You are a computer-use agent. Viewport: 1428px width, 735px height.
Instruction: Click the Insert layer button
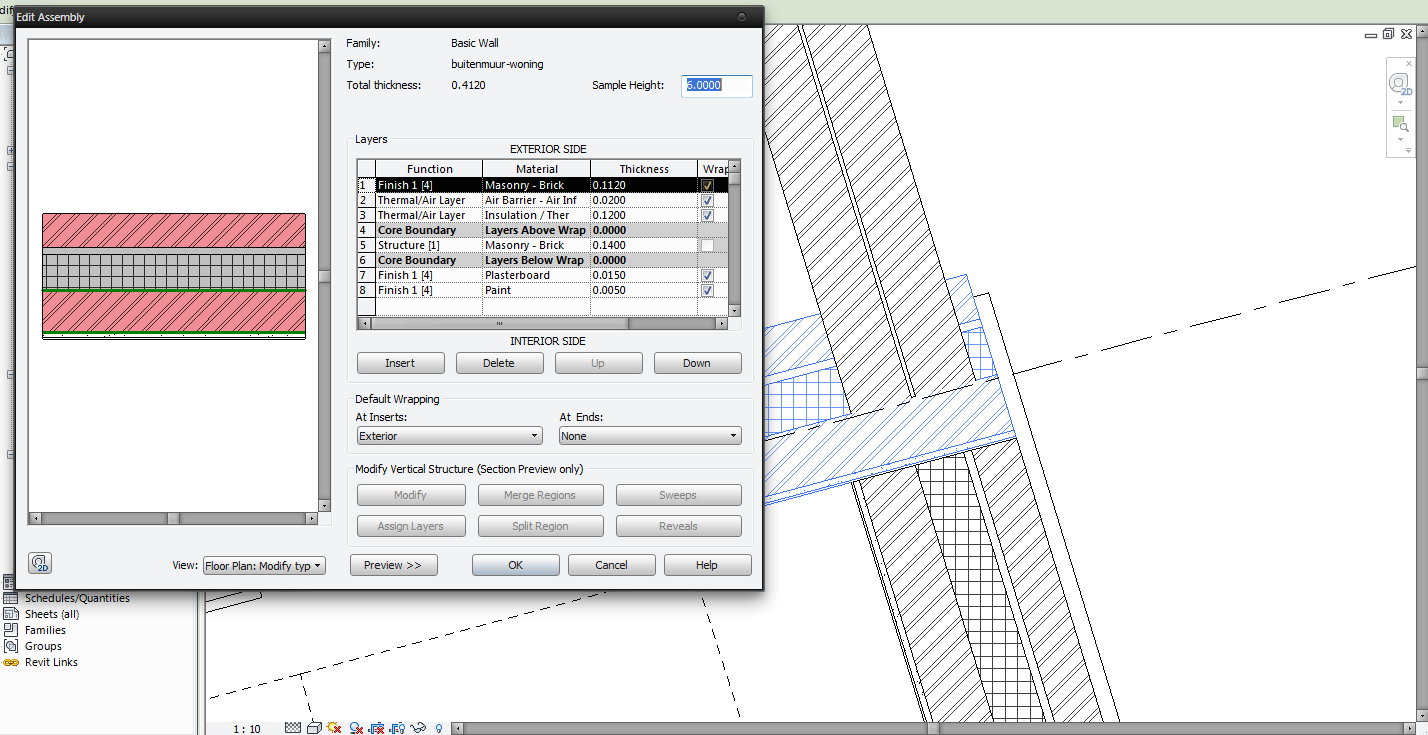click(x=400, y=363)
